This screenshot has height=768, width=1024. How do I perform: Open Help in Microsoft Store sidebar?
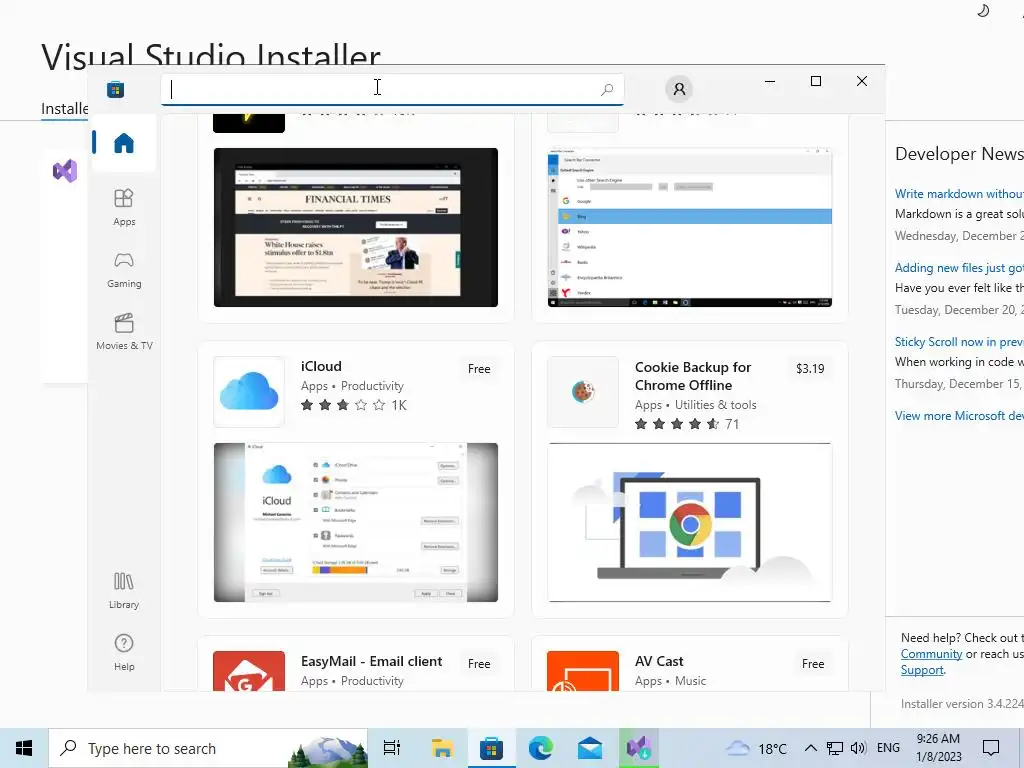pos(123,652)
